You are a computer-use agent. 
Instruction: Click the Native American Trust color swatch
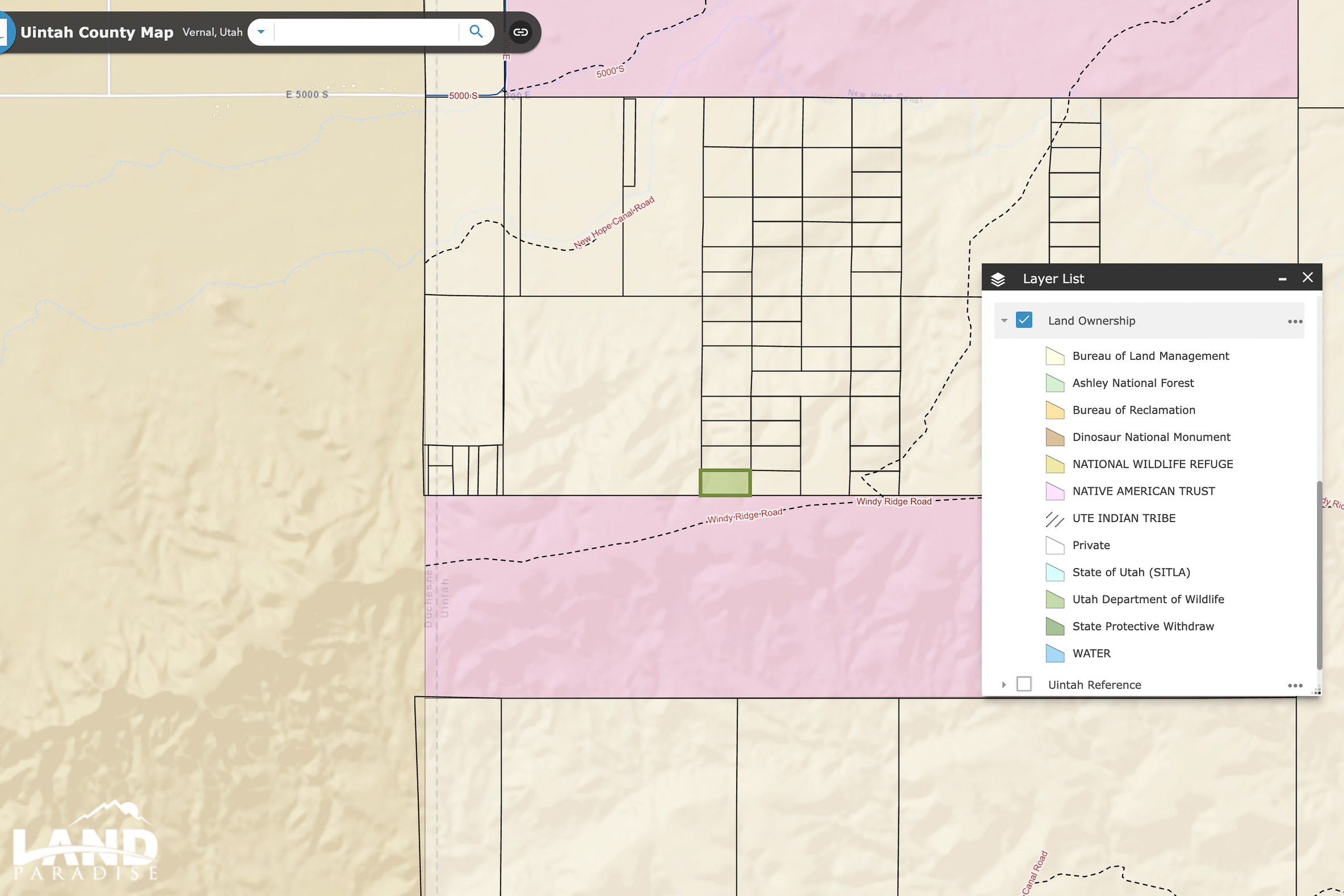(1055, 491)
